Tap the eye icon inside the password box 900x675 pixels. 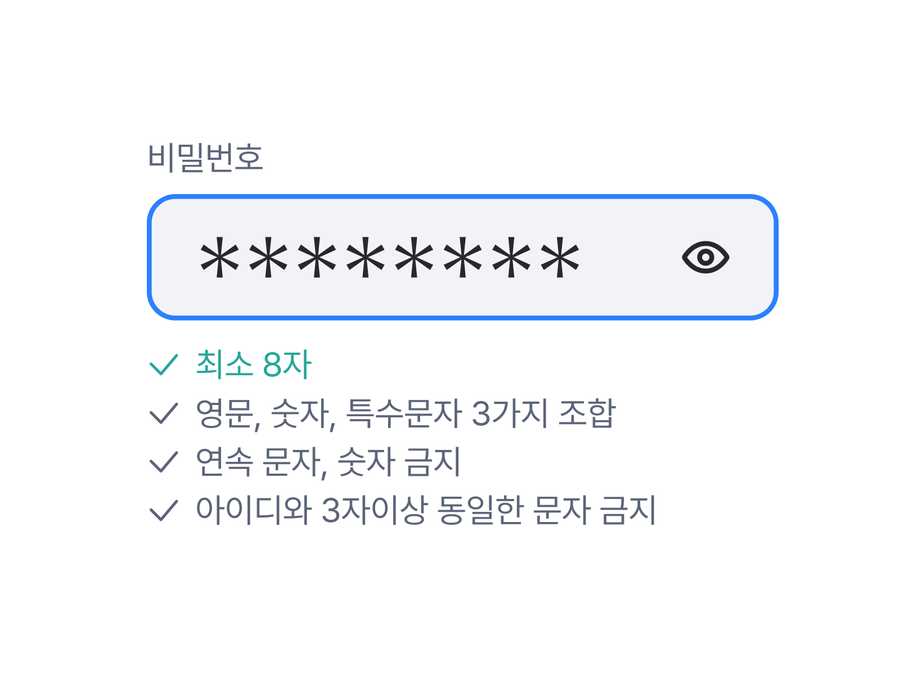coord(707,257)
